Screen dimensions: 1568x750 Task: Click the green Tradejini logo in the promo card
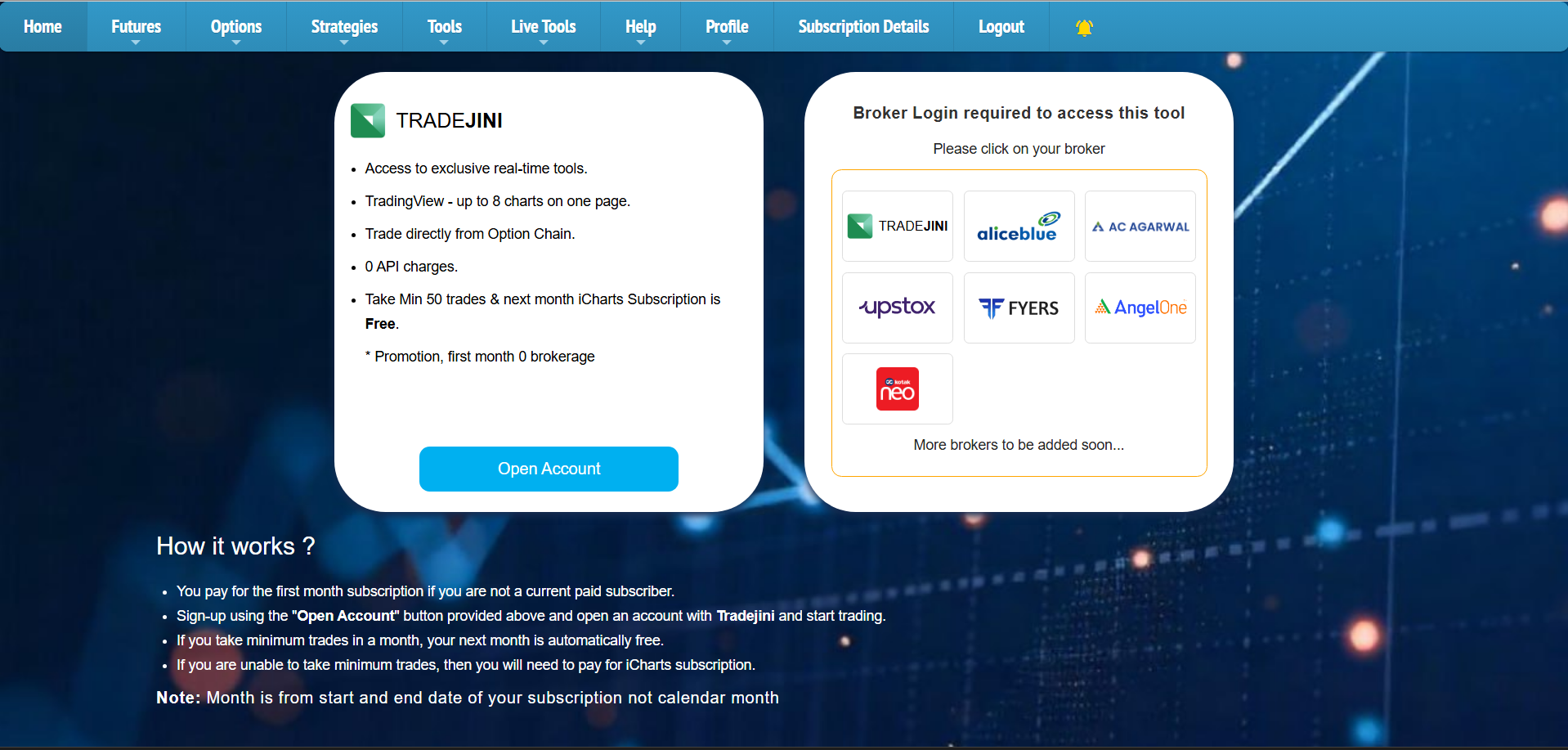click(x=368, y=120)
